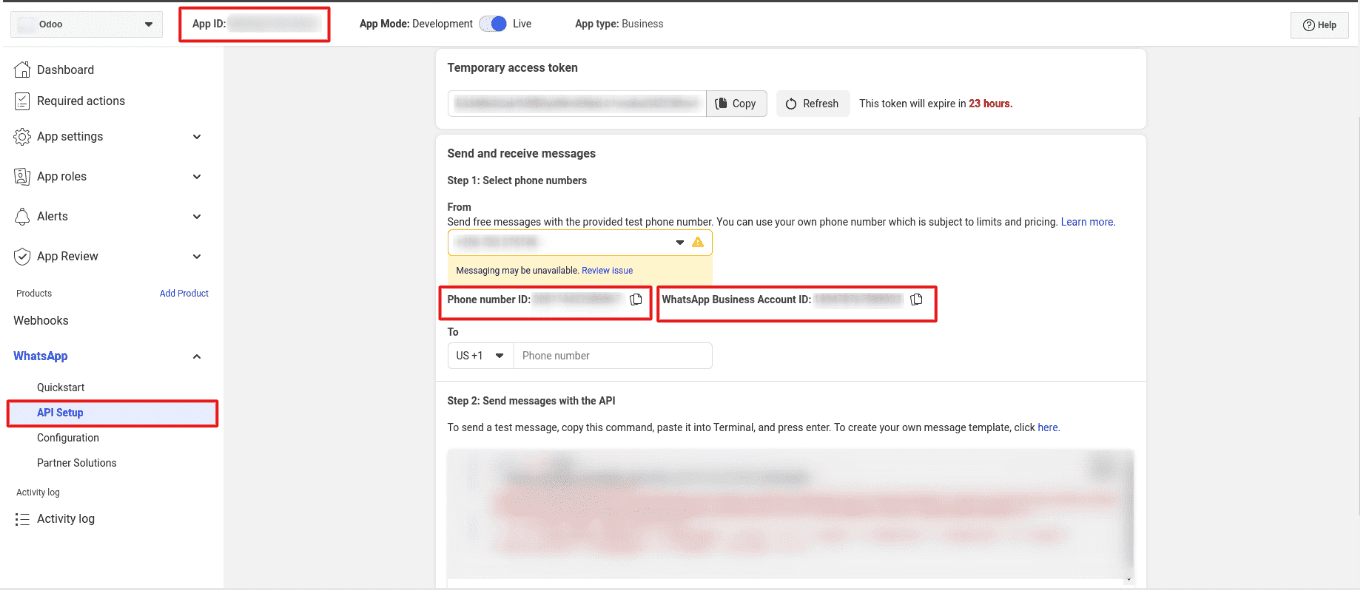Expand the App settings section
Screen dimensions: 1360x590
click(x=197, y=137)
